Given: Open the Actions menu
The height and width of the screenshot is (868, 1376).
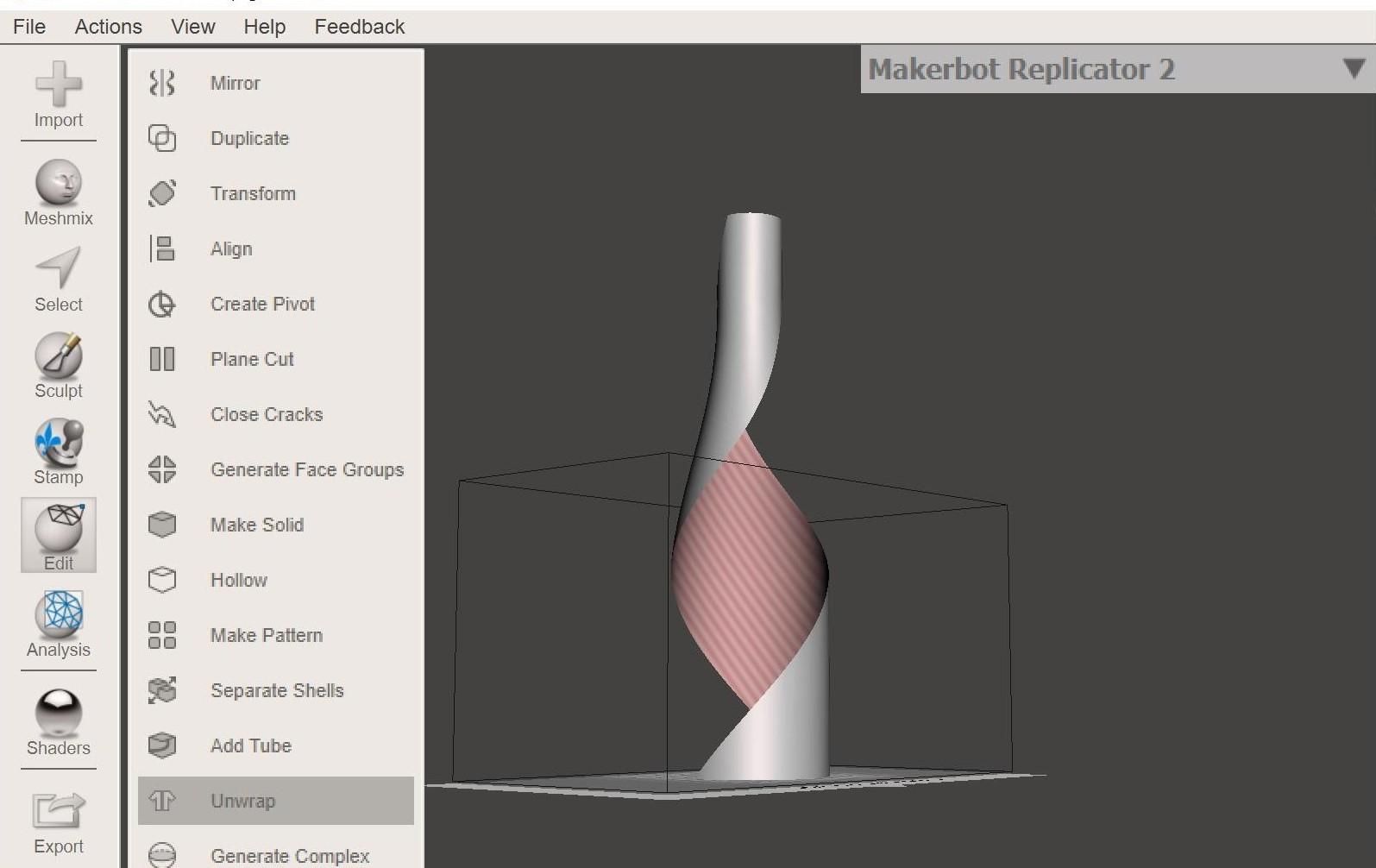Looking at the screenshot, I should tap(109, 27).
